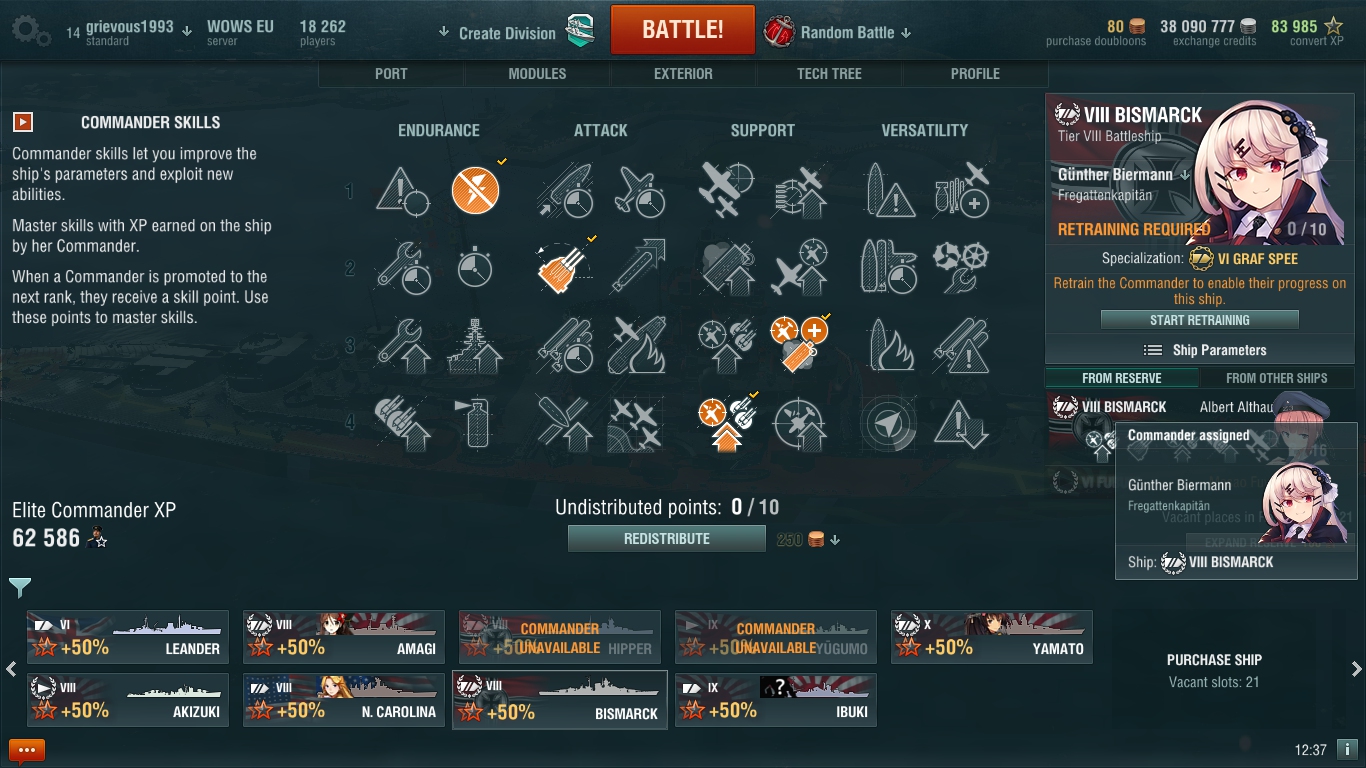
Task: Click the Create Division ship icon
Action: (x=580, y=31)
